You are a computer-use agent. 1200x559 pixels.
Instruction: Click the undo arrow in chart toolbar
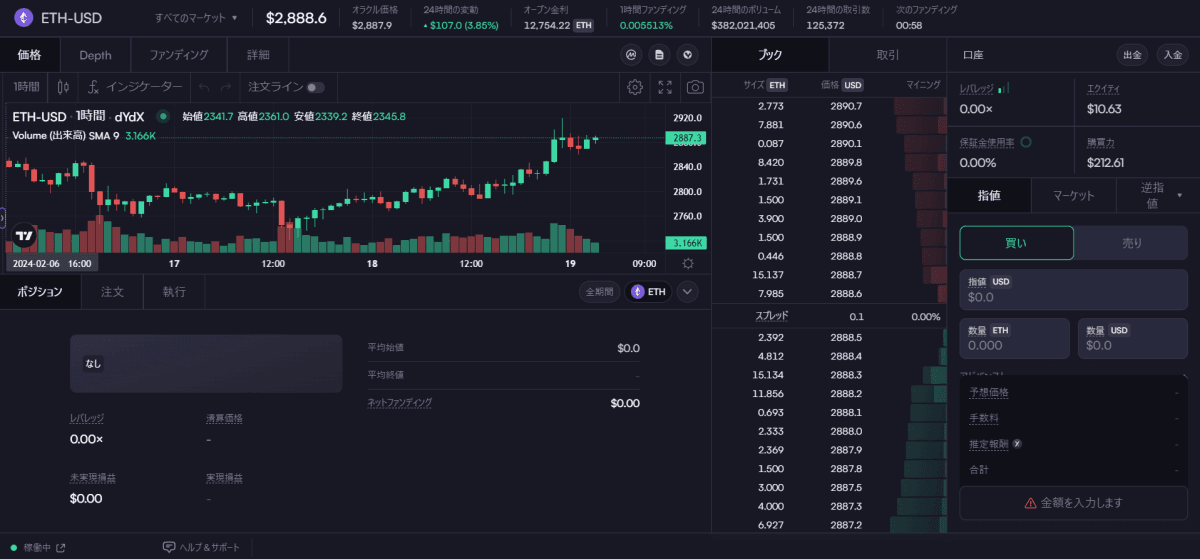point(204,87)
